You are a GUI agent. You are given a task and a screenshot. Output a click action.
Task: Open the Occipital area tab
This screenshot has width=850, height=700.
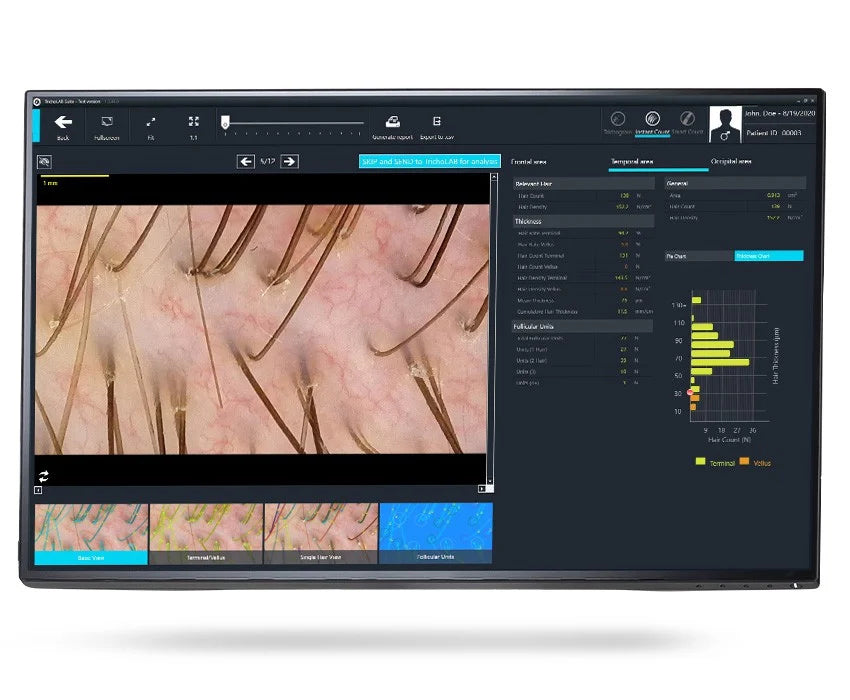[731, 161]
